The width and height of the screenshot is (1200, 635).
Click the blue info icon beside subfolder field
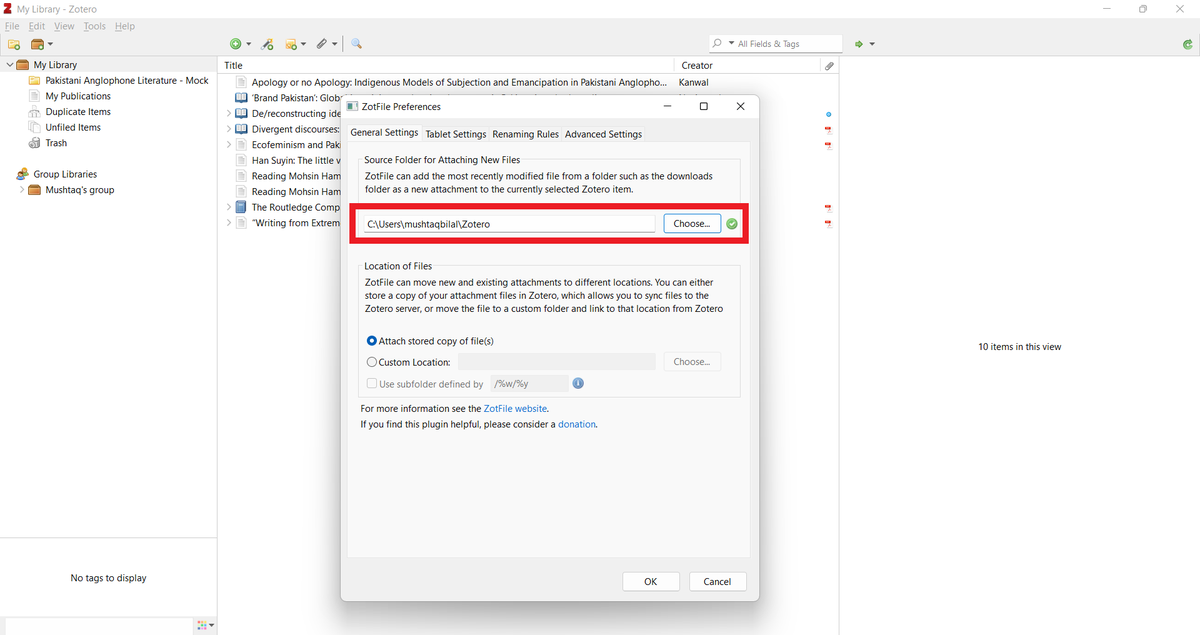pyautogui.click(x=578, y=383)
